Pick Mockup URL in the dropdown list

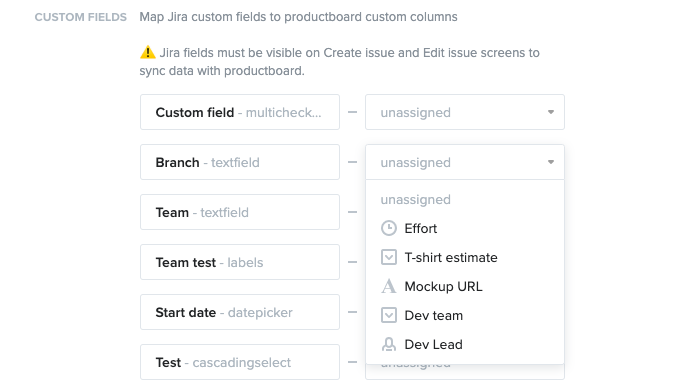point(465,286)
